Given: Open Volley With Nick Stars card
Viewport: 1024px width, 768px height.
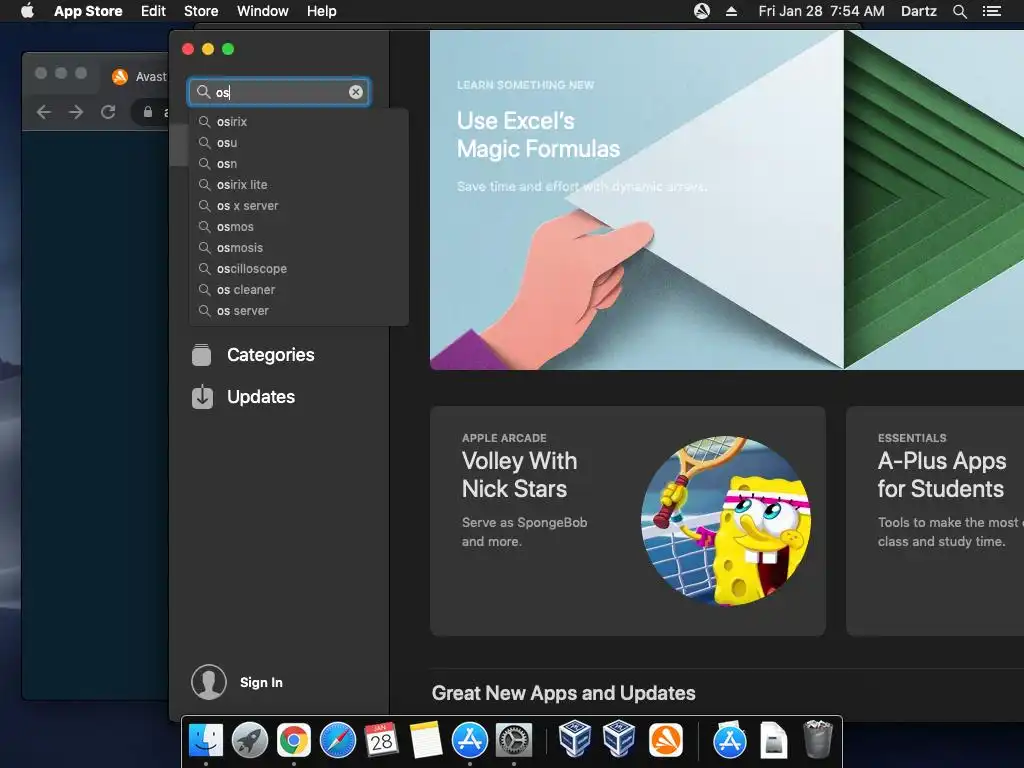Looking at the screenshot, I should 628,521.
